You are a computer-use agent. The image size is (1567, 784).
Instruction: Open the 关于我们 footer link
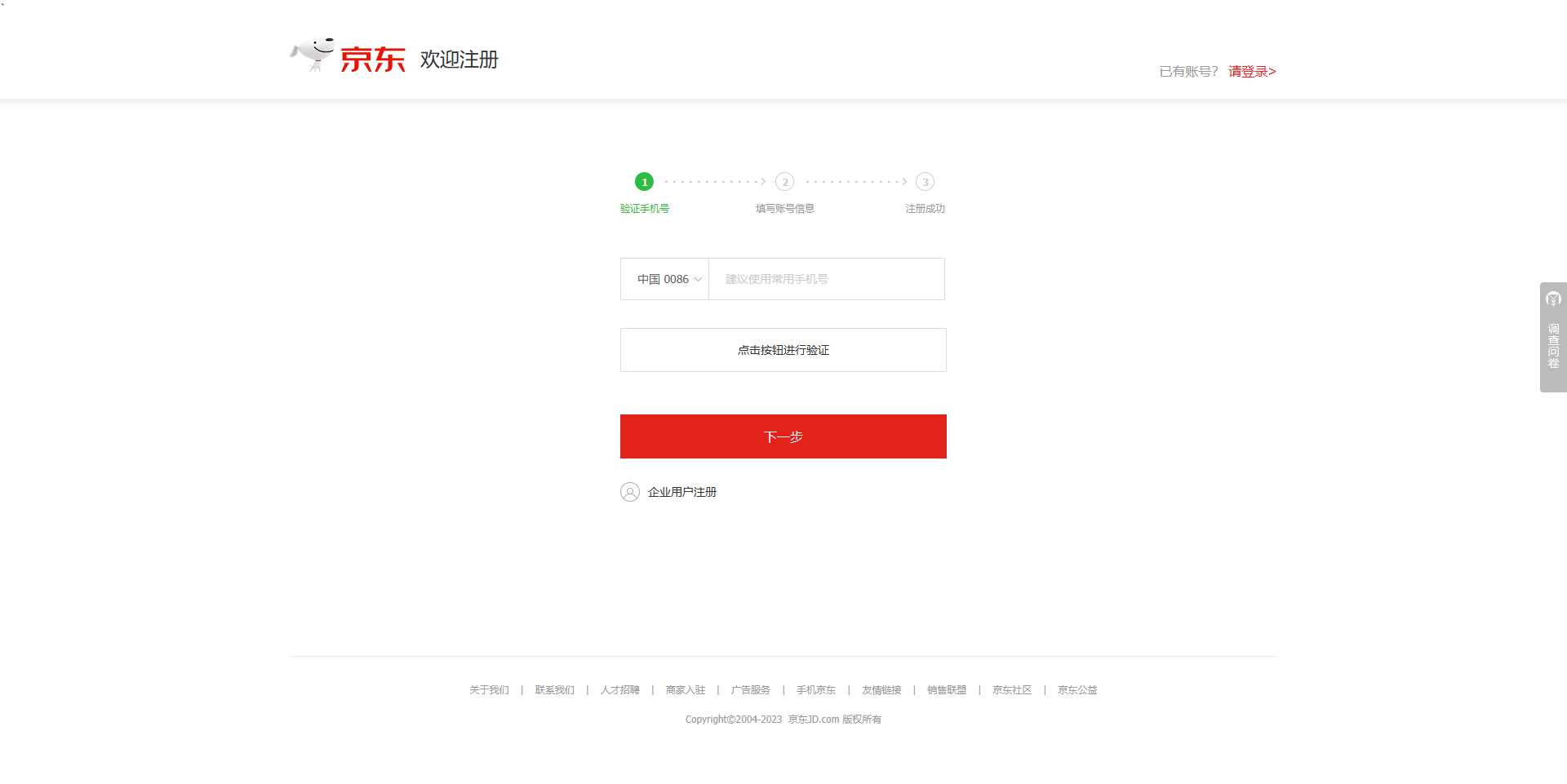tap(489, 690)
